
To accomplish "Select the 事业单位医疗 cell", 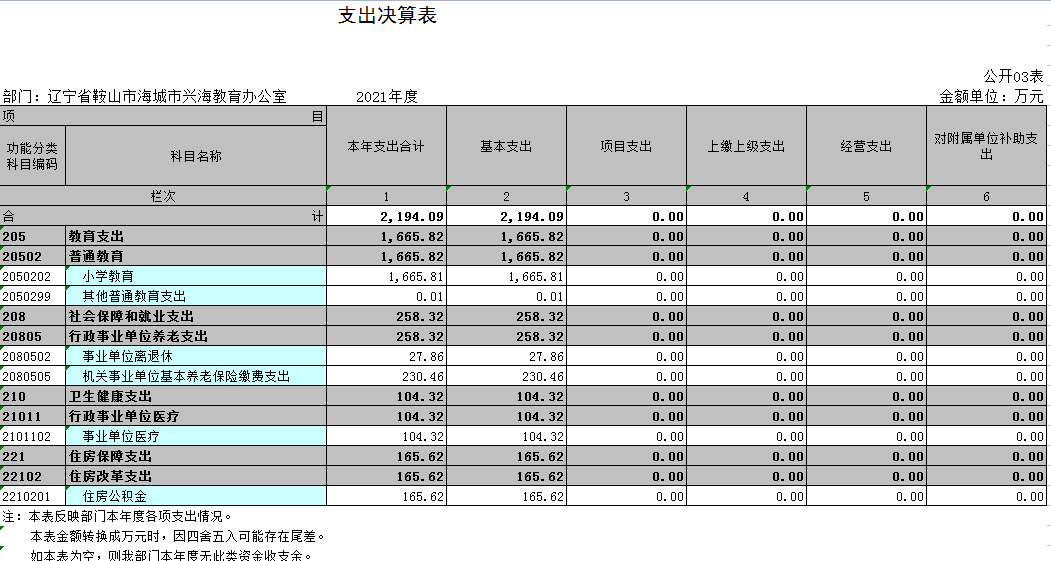I will 196,436.
